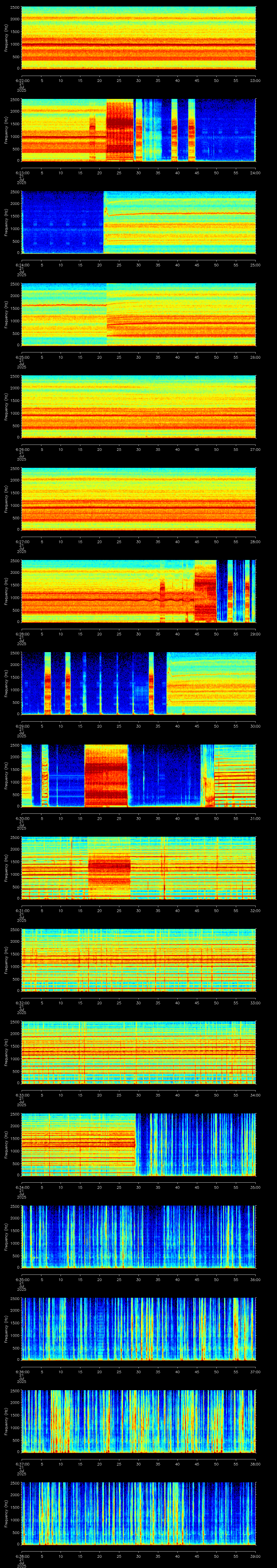Click the 33:00 end time label
The height and width of the screenshot is (1568, 277).
[255, 1003]
